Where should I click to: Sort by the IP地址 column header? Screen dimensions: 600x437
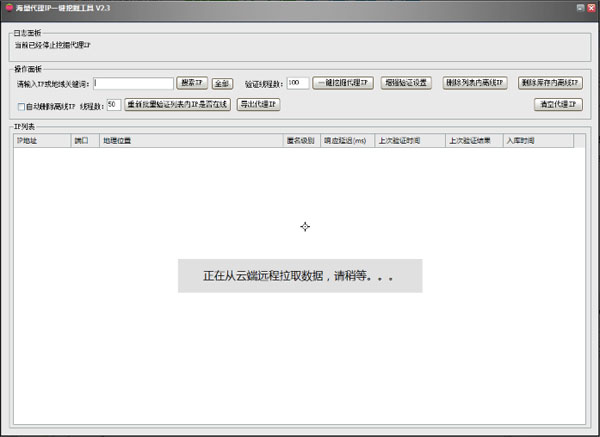(42, 141)
